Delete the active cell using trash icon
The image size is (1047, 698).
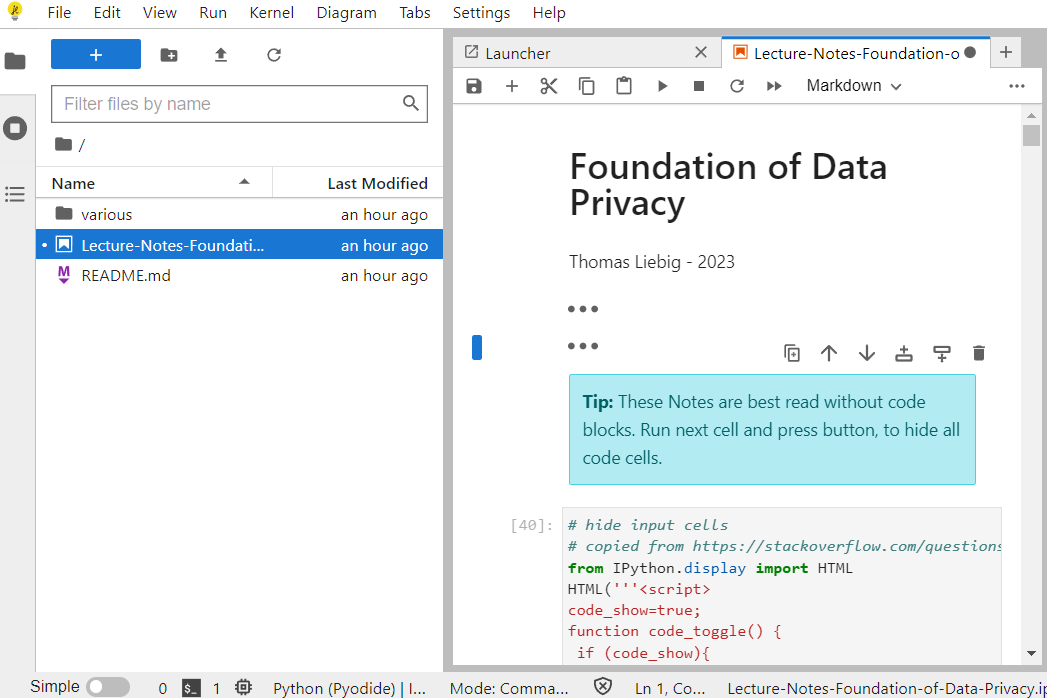tap(979, 353)
